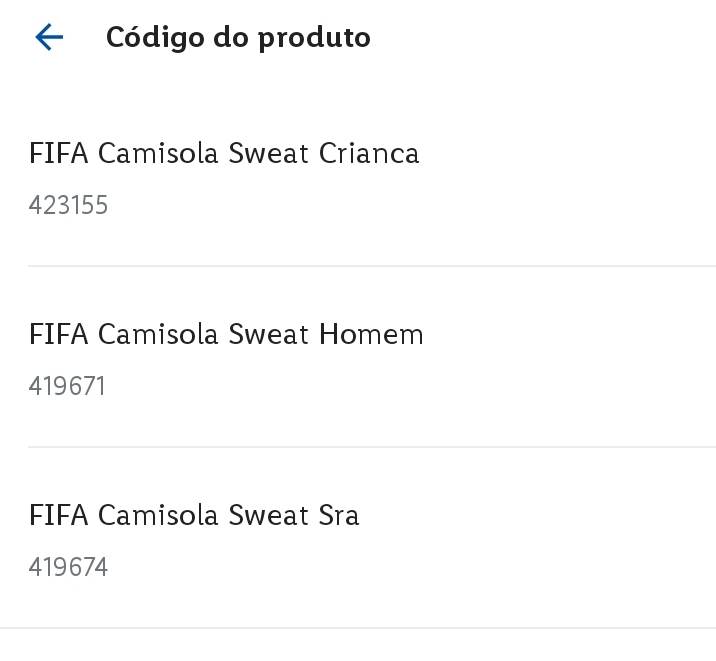Click the divider line below code 419671
This screenshot has height=661, width=716.
(x=372, y=447)
